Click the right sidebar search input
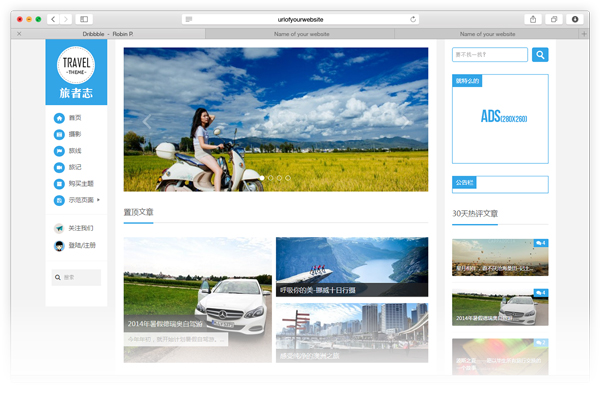This screenshot has height=393, width=600. tap(490, 55)
